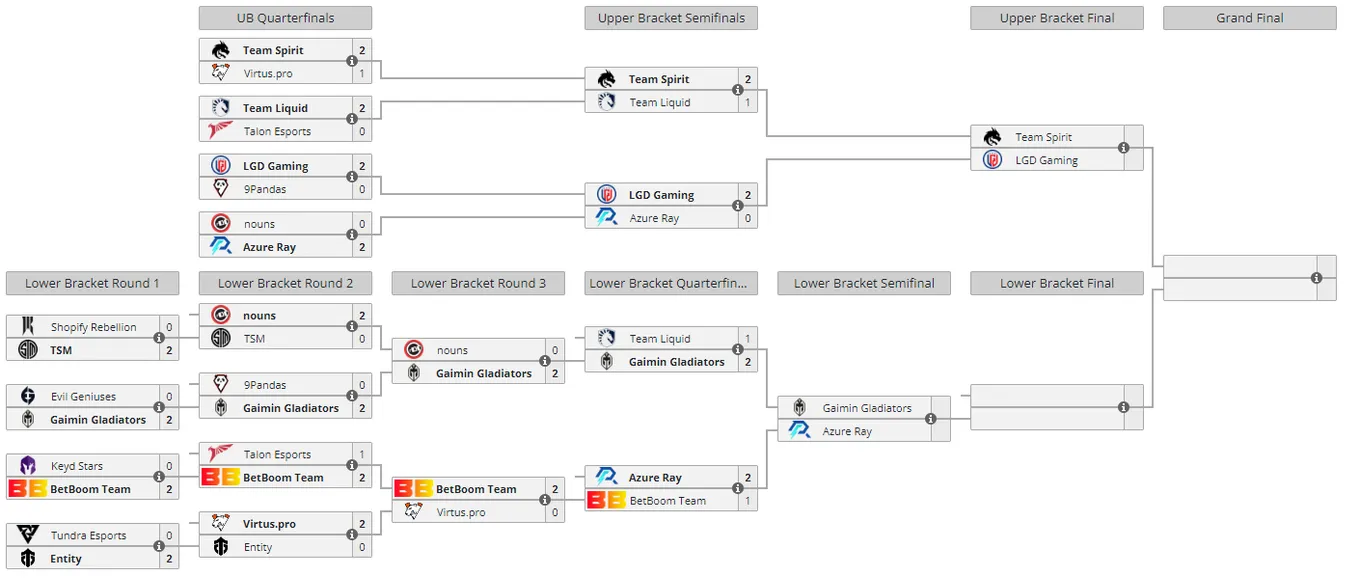Image resolution: width=1360 pixels, height=580 pixels.
Task: Click the Tundra Esports logo
Action: pyautogui.click(x=28, y=535)
